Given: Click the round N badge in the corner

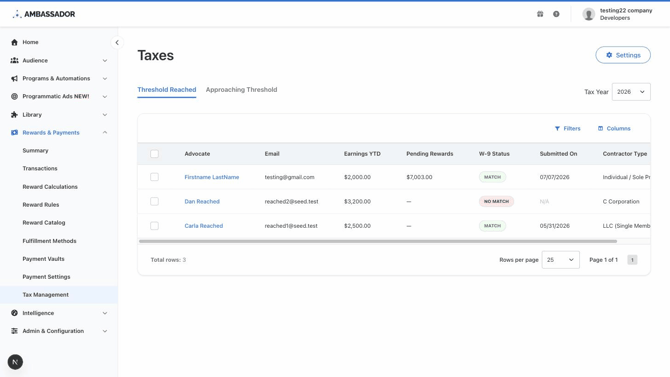Looking at the screenshot, I should point(15,362).
